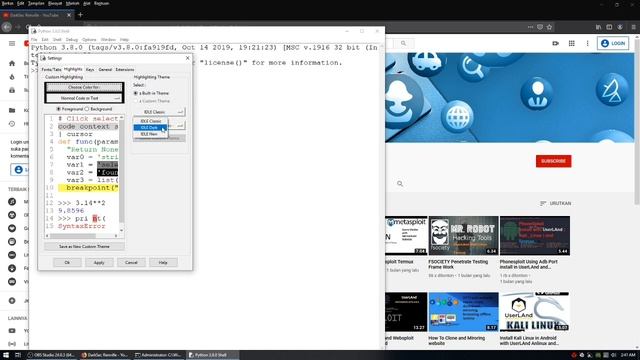The height and width of the screenshot is (360, 640).
Task: Click the YouTube search magnifier button
Action: tap(403, 43)
